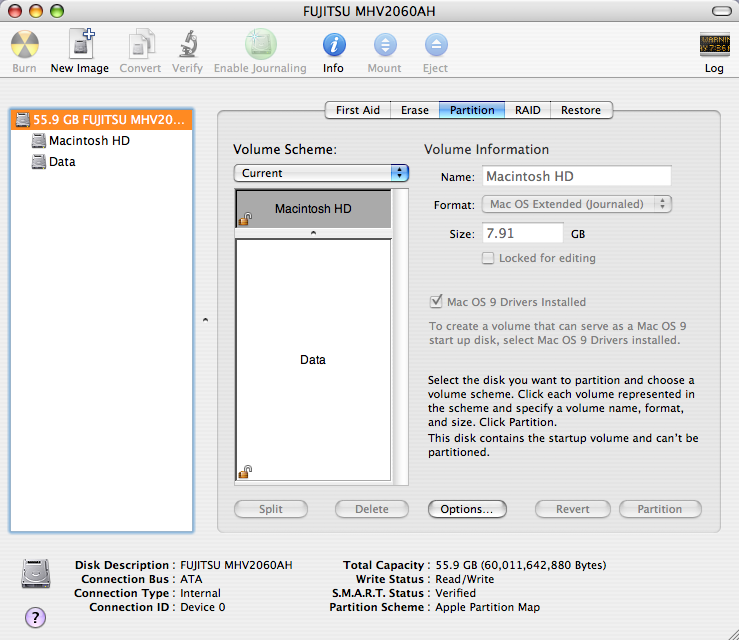Switch to the Restore tab
The width and height of the screenshot is (739, 640).
[581, 110]
